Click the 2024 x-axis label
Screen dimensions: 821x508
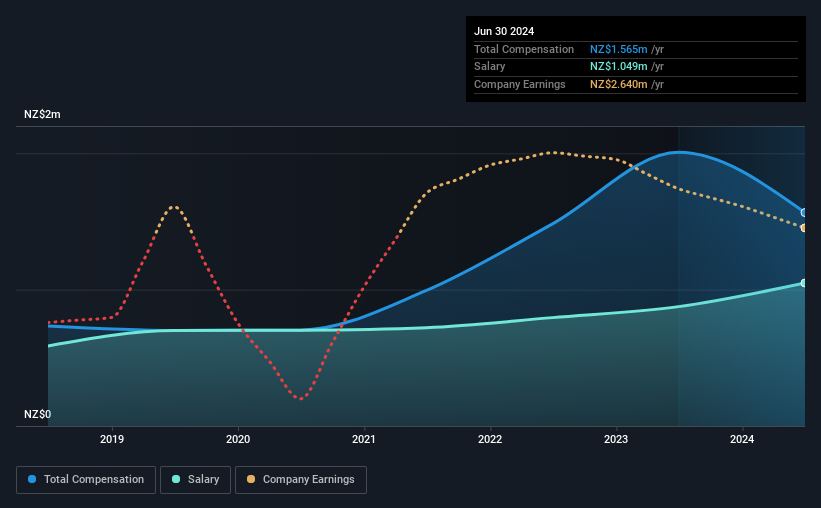pos(742,439)
